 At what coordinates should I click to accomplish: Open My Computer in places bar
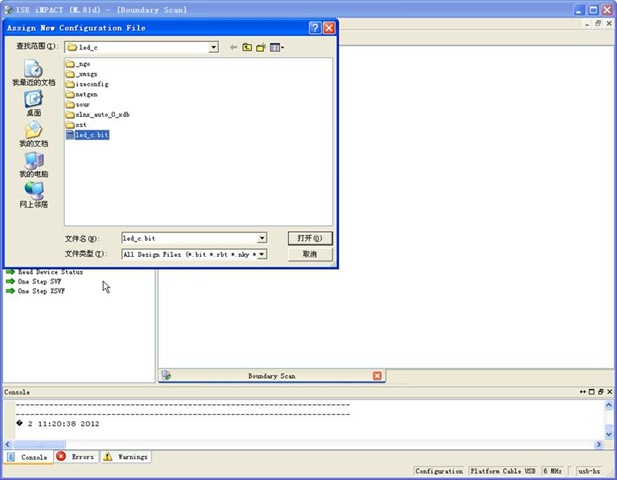pyautogui.click(x=33, y=164)
